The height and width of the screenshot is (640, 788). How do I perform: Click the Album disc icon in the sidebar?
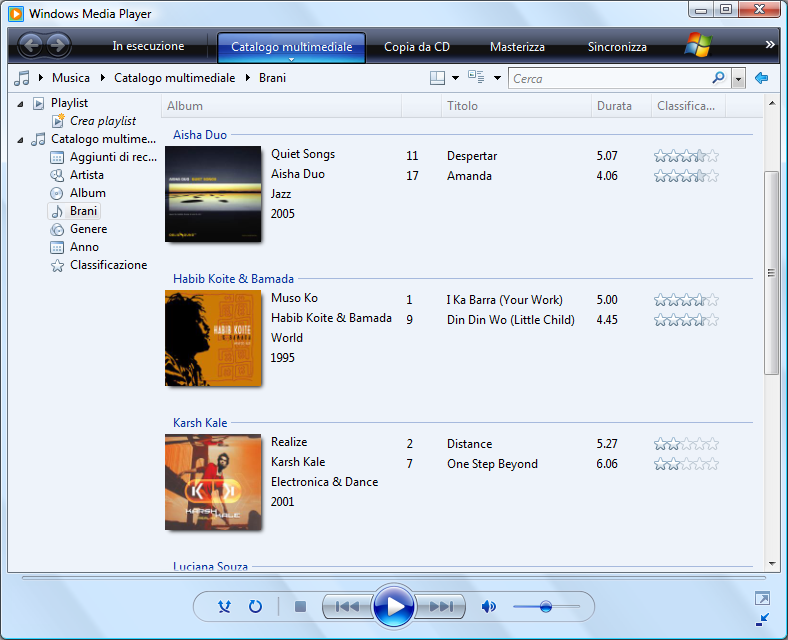pos(57,193)
